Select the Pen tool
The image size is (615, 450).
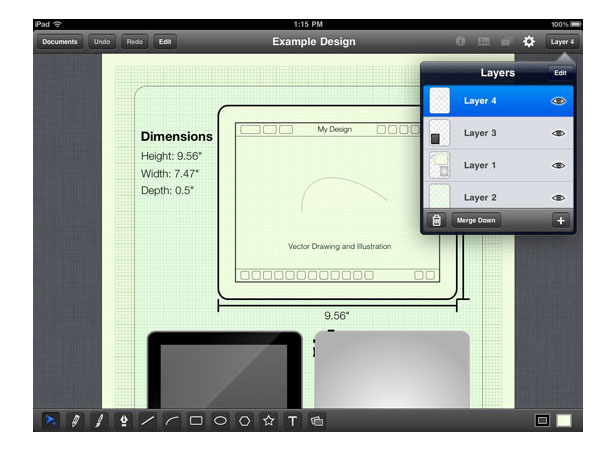point(124,421)
